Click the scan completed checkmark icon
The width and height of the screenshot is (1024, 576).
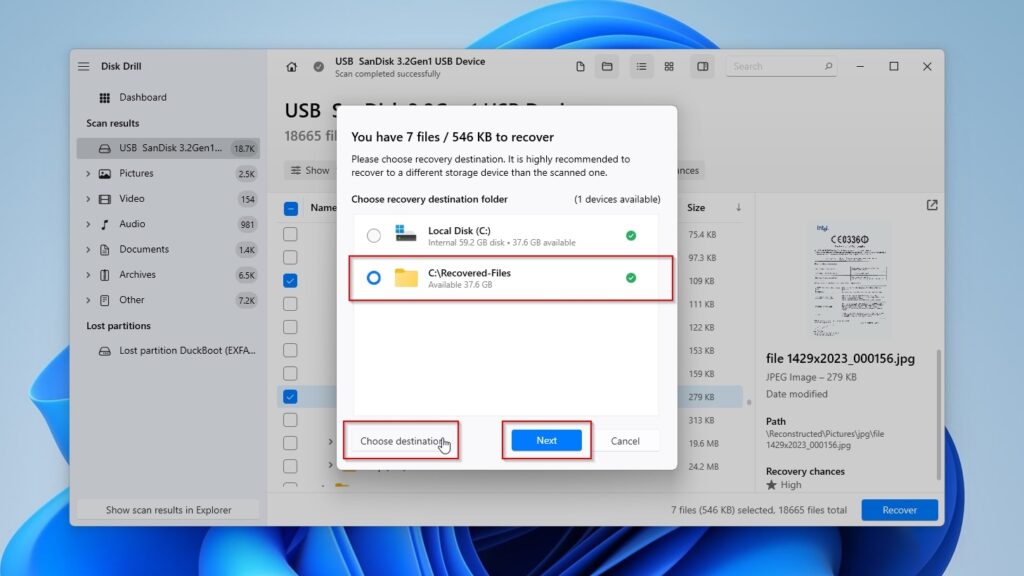[x=318, y=67]
